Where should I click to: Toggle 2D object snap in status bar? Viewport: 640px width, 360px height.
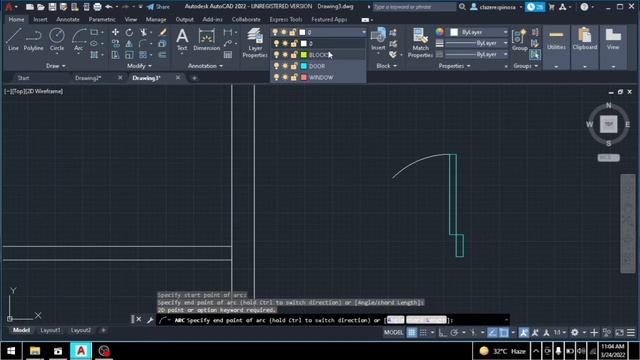tap(504, 333)
